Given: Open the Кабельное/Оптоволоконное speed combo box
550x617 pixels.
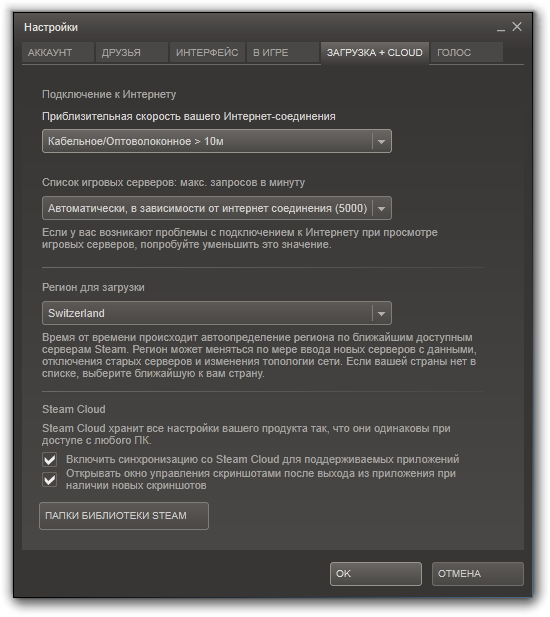Looking at the screenshot, I should [x=217, y=141].
